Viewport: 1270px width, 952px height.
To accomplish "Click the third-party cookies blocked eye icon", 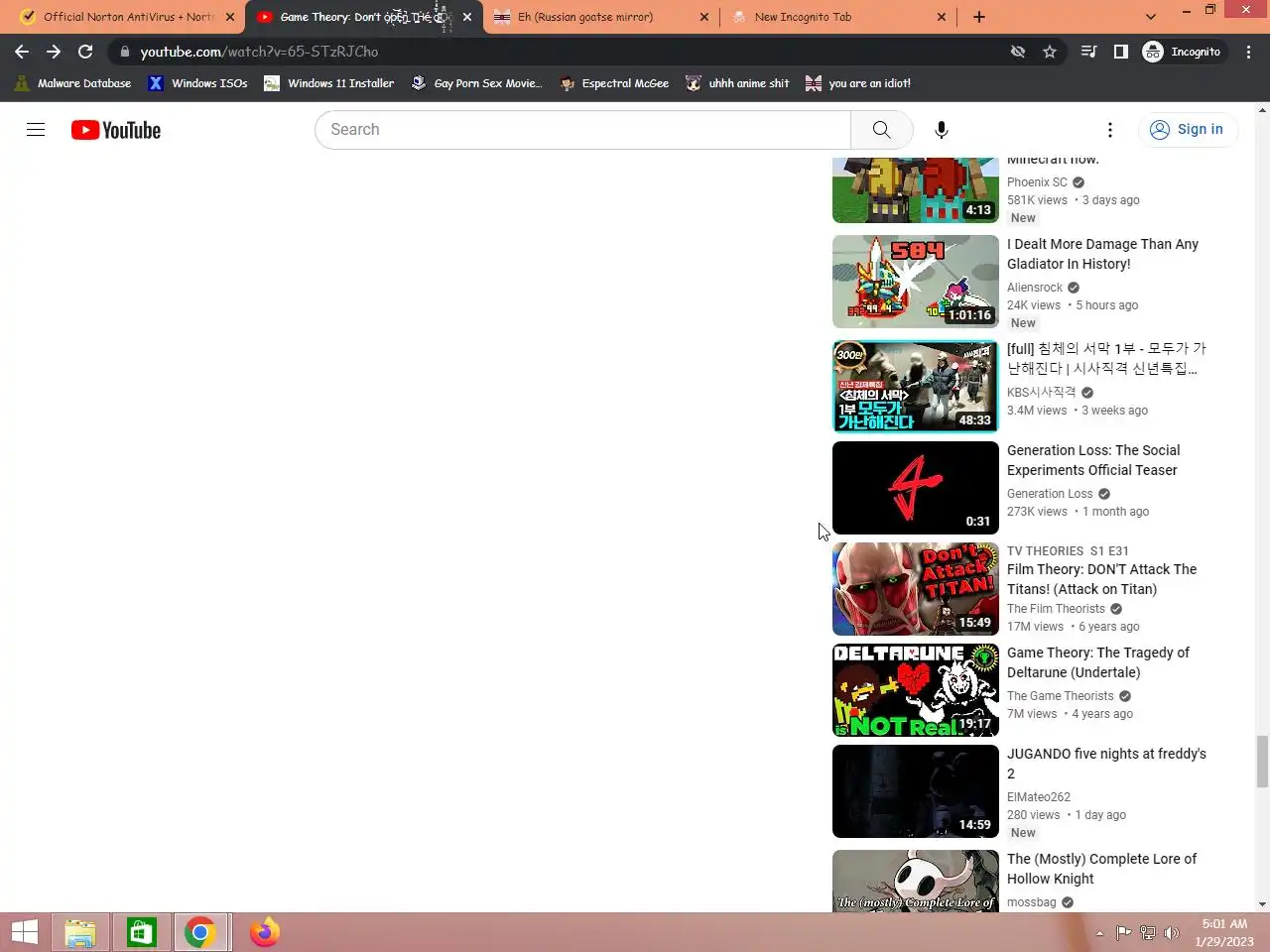I will coord(1018,52).
